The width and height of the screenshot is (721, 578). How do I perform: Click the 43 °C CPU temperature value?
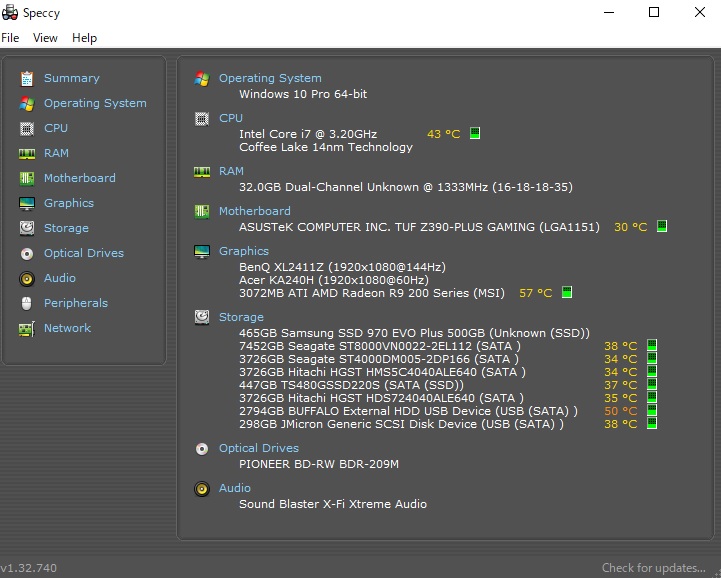click(444, 134)
